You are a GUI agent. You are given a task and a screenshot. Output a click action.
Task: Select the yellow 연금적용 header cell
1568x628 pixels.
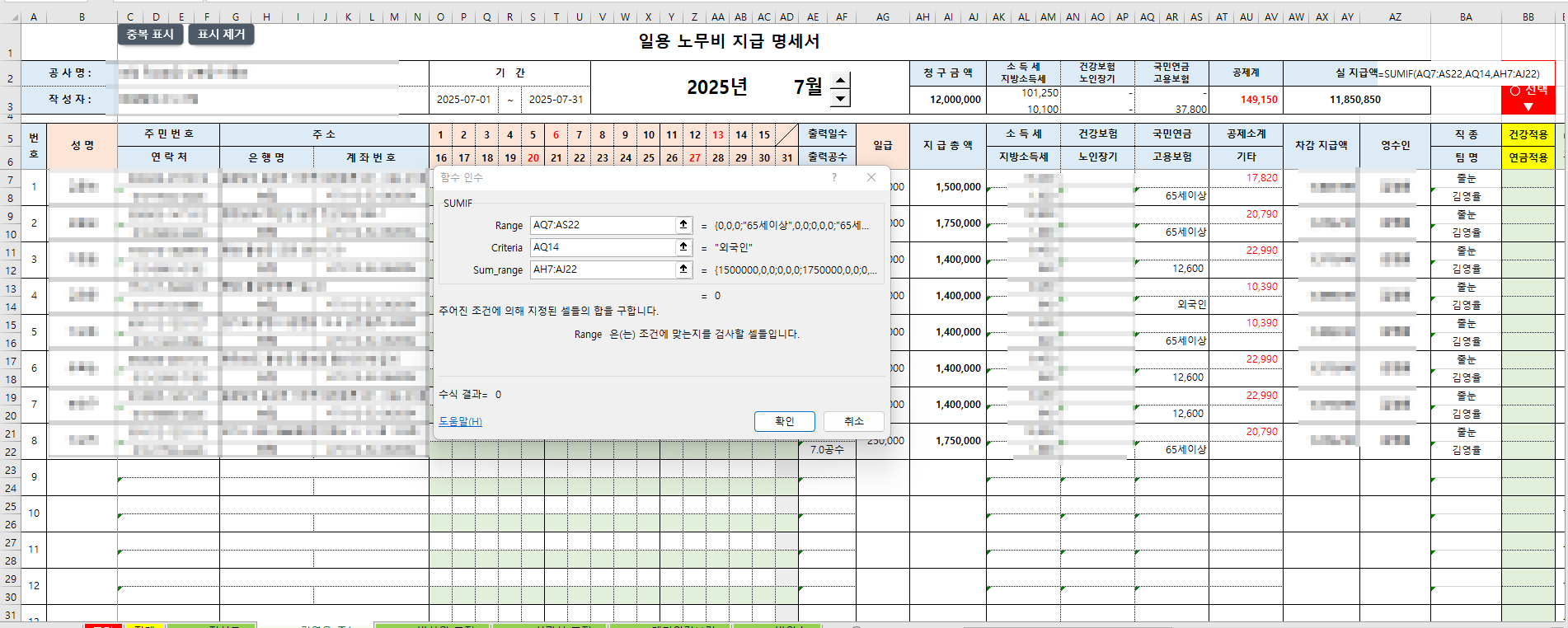tap(1528, 157)
